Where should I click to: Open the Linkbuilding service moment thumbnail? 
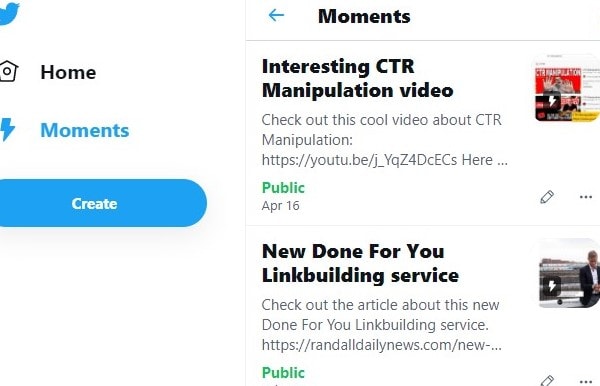pos(567,273)
